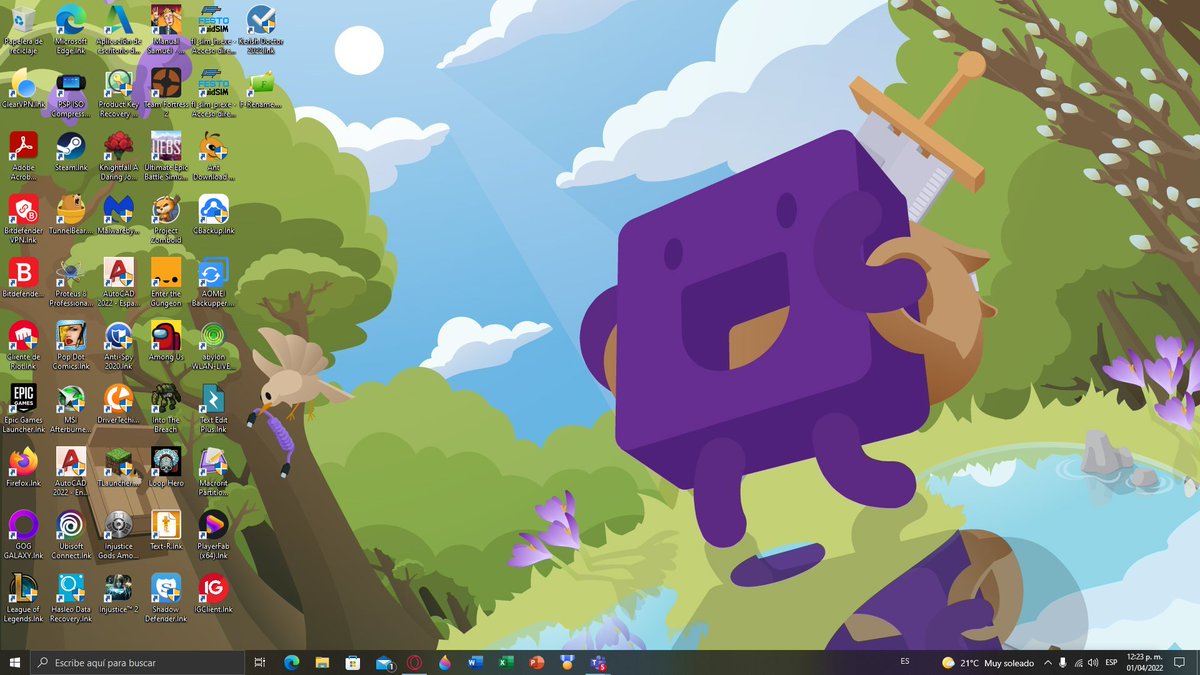Select the AOMEI Backupper desktop shortcut
Image resolution: width=1200 pixels, height=675 pixels.
tap(213, 283)
